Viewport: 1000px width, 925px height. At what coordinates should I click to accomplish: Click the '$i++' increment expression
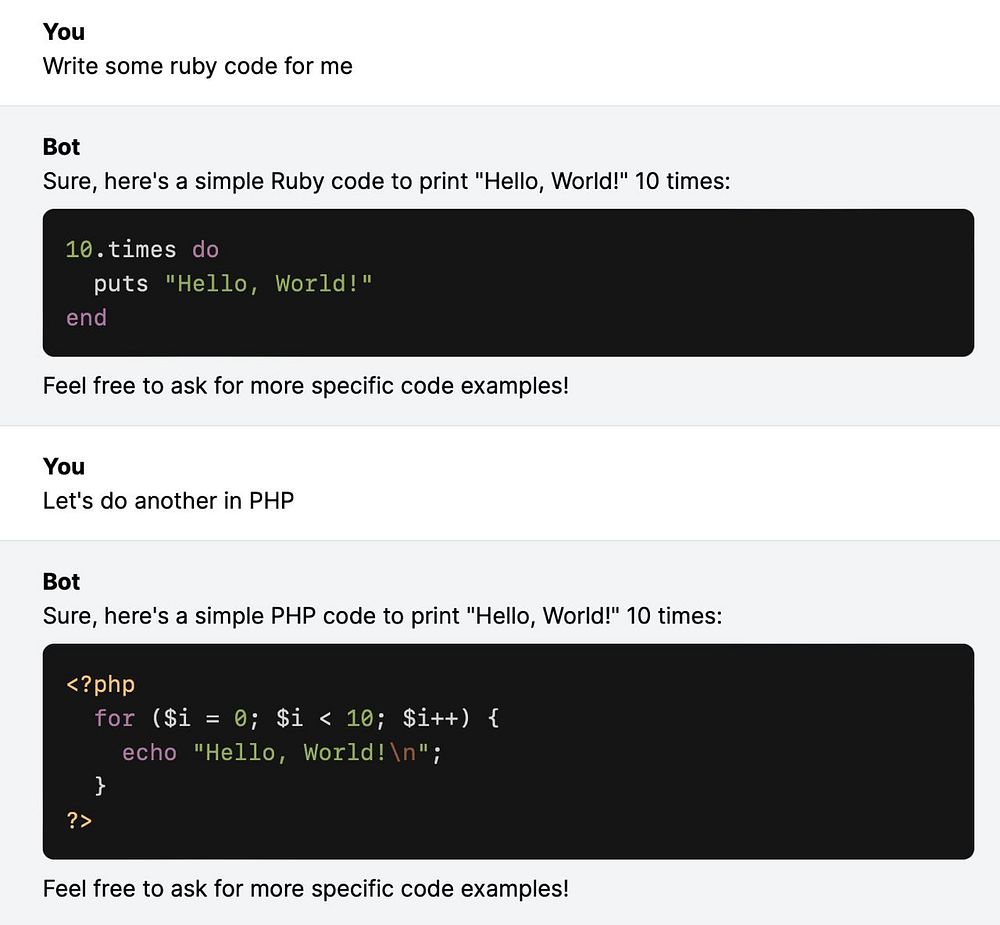pyautogui.click(x=430, y=718)
